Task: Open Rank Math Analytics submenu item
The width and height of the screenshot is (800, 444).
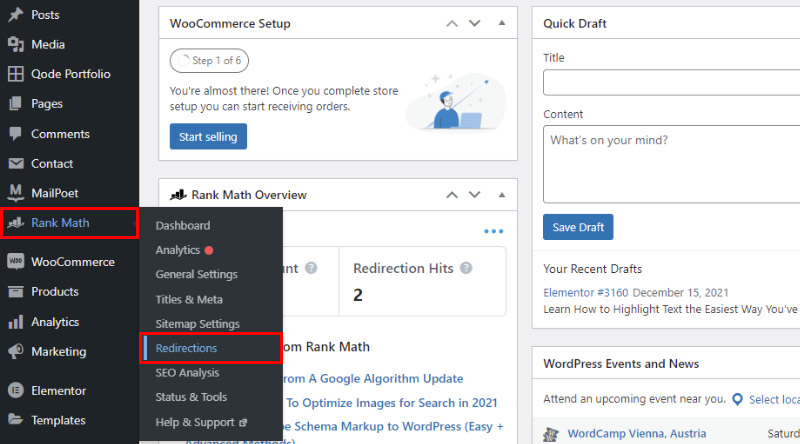Action: 178,250
